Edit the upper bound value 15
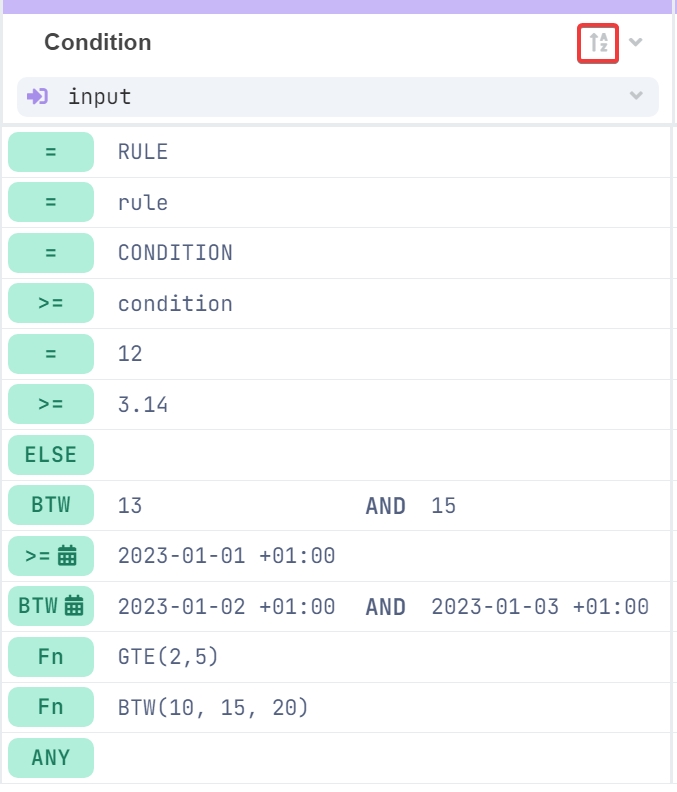Viewport: 677px width, 792px height. tap(444, 506)
